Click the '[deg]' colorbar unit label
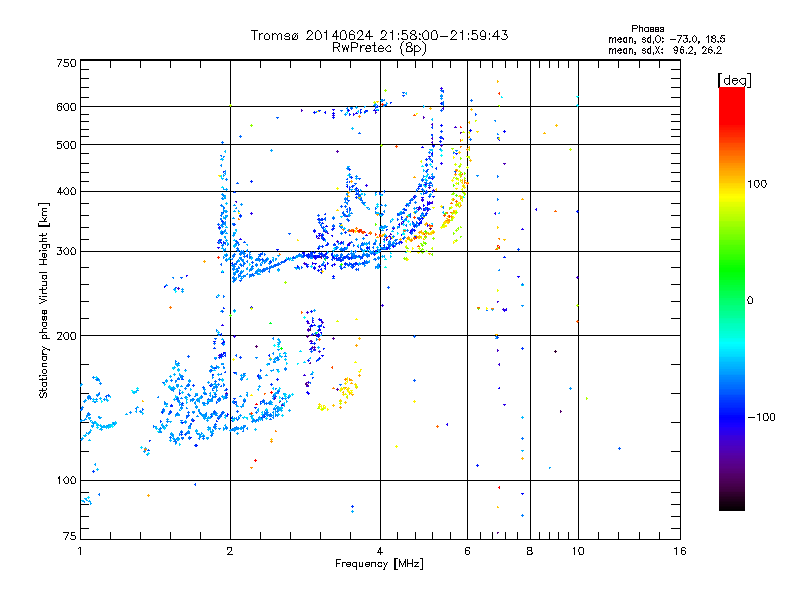The width and height of the screenshot is (800, 600). [x=734, y=80]
